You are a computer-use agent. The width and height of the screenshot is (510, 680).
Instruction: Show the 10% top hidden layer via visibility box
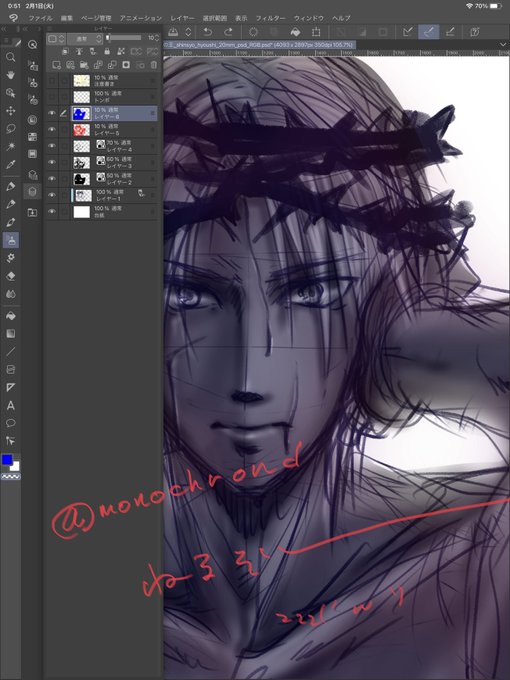52,81
